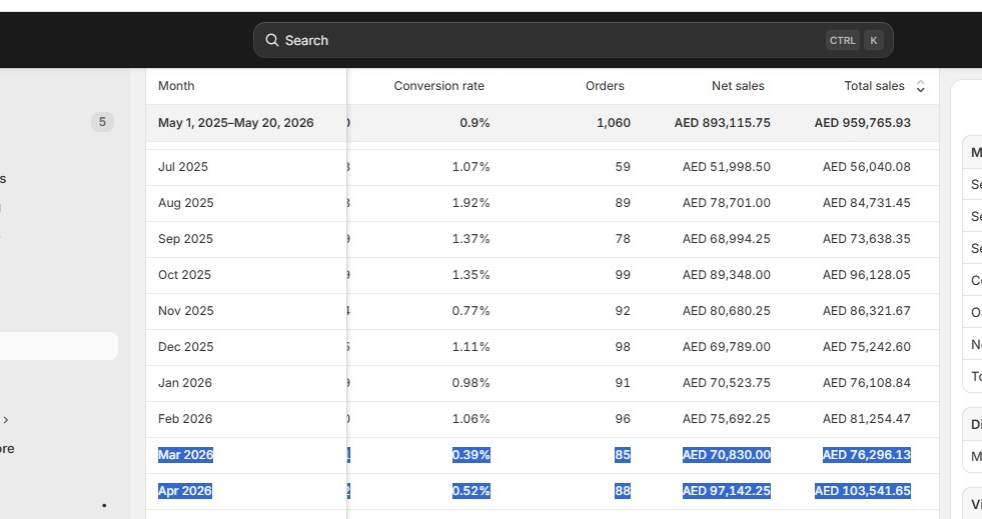Click the Sep 2025 month cell

pos(185,239)
